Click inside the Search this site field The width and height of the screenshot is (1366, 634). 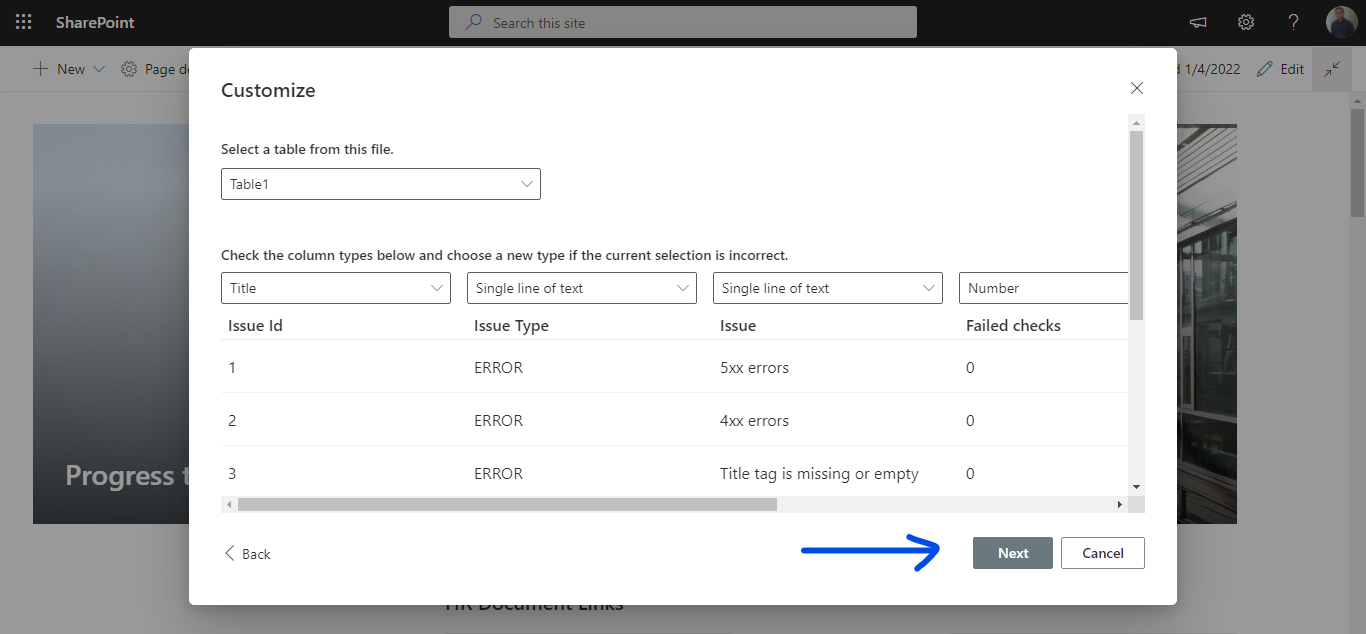[x=683, y=22]
